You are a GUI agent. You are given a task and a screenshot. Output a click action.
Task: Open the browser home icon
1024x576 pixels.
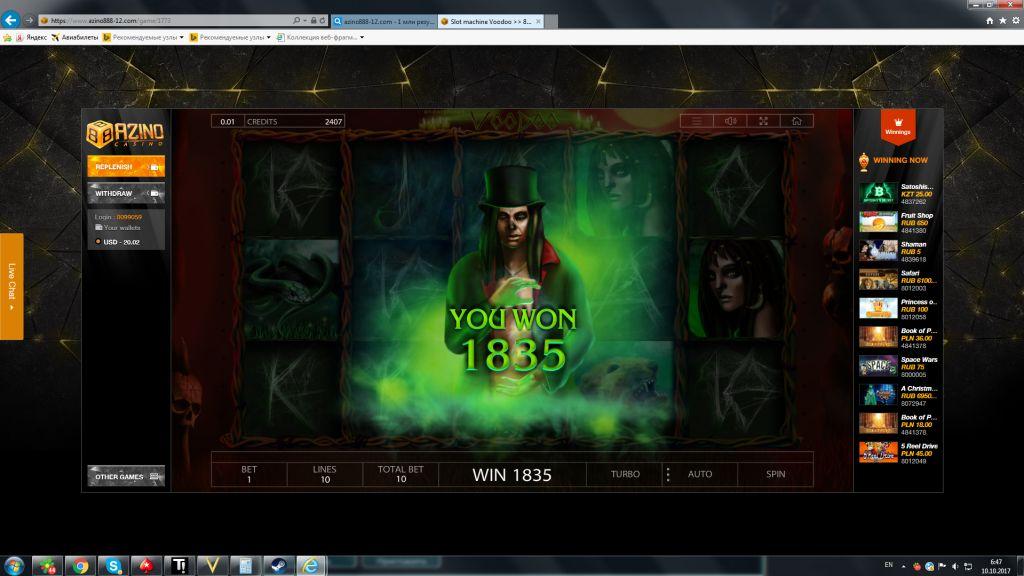(989, 21)
